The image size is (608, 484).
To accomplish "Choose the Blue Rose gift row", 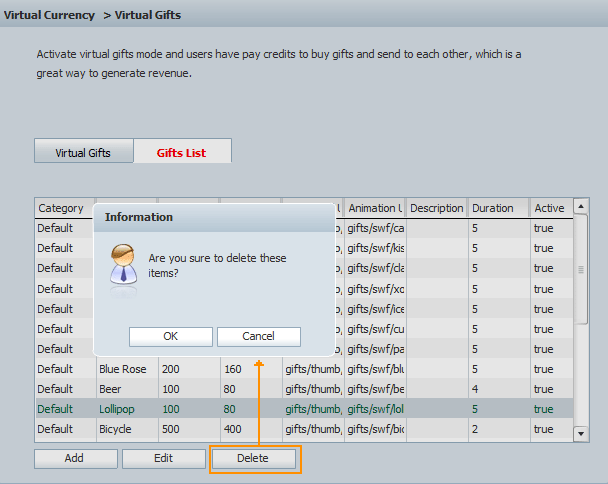I will [x=123, y=369].
